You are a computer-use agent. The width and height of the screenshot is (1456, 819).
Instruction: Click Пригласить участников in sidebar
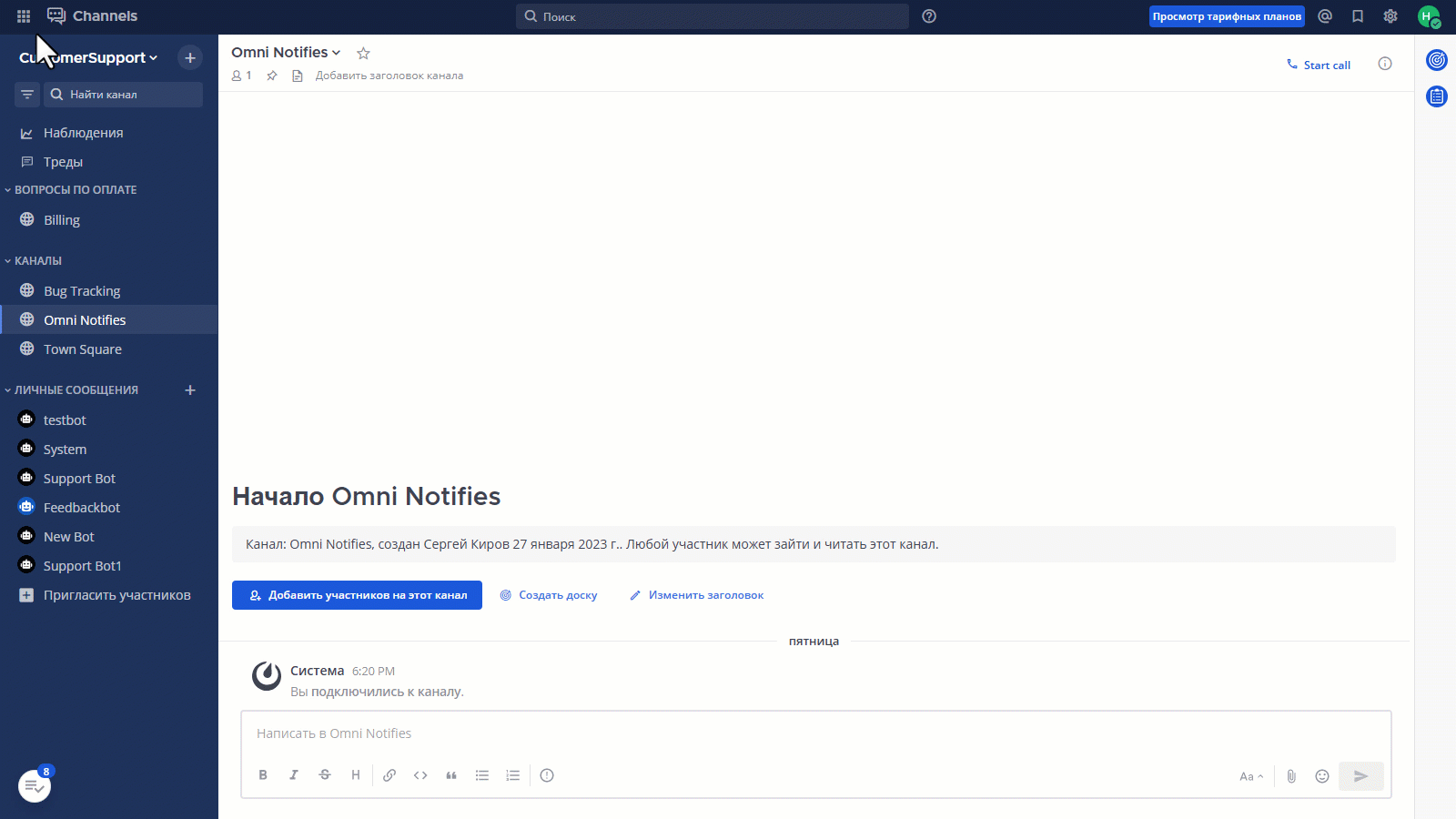[x=108, y=595]
